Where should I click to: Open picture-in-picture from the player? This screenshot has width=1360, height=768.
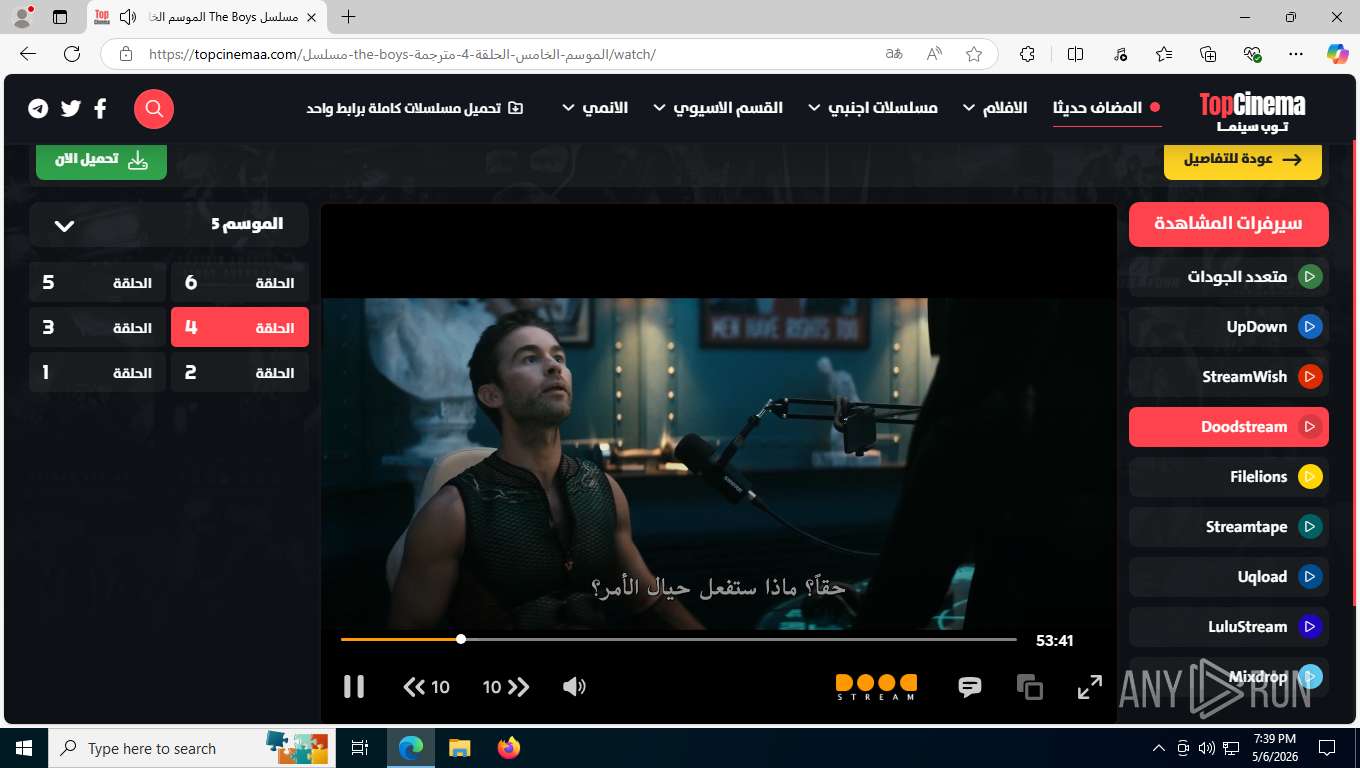[1029, 687]
